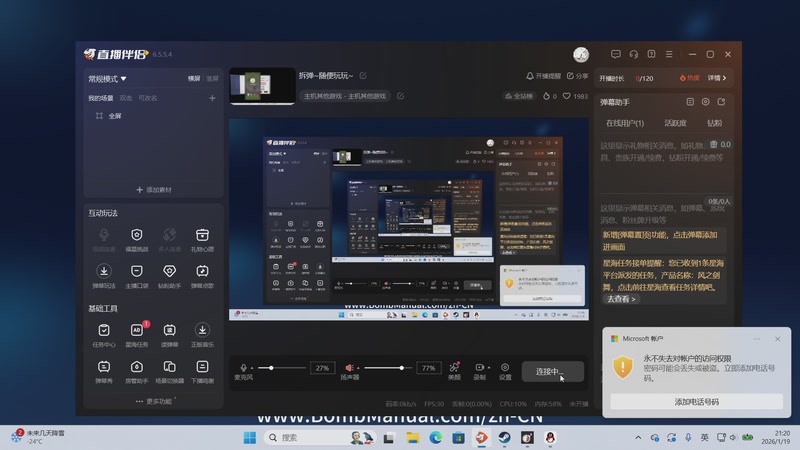Open the 读弹幕 read-danmaku tool
This screenshot has width=800, height=450.
tap(169, 335)
